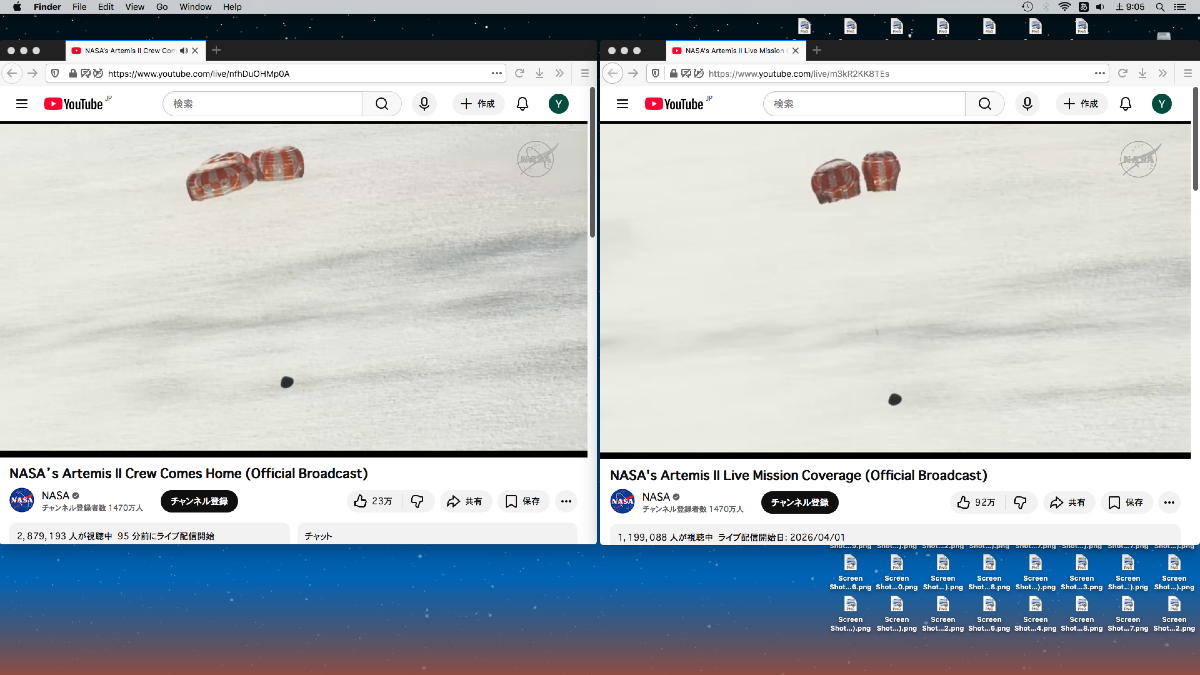Open YouTube guide menu in right window
This screenshot has height=675, width=1200.
click(x=622, y=104)
